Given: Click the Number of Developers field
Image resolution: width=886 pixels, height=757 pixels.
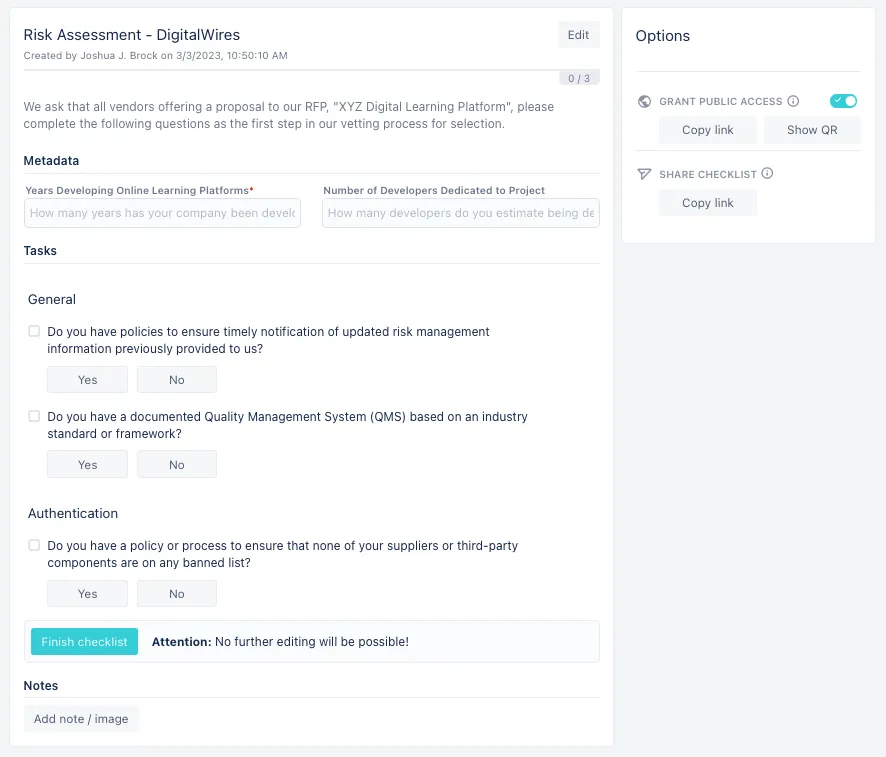Looking at the screenshot, I should 460,213.
